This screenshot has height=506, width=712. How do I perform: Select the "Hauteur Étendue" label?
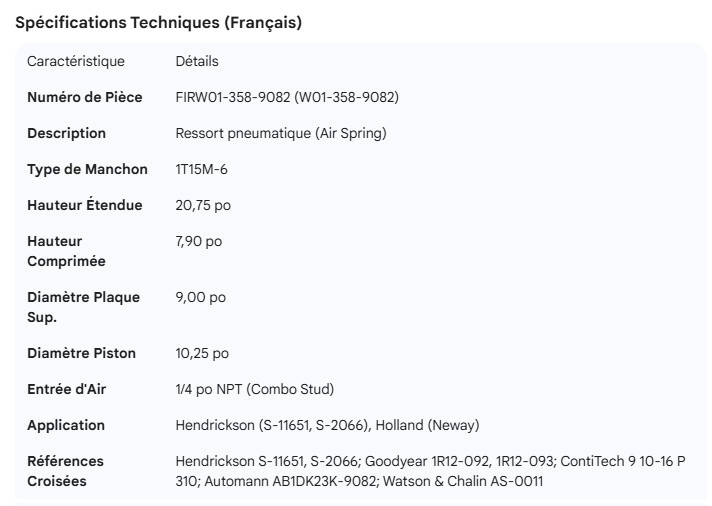pyautogui.click(x=85, y=205)
